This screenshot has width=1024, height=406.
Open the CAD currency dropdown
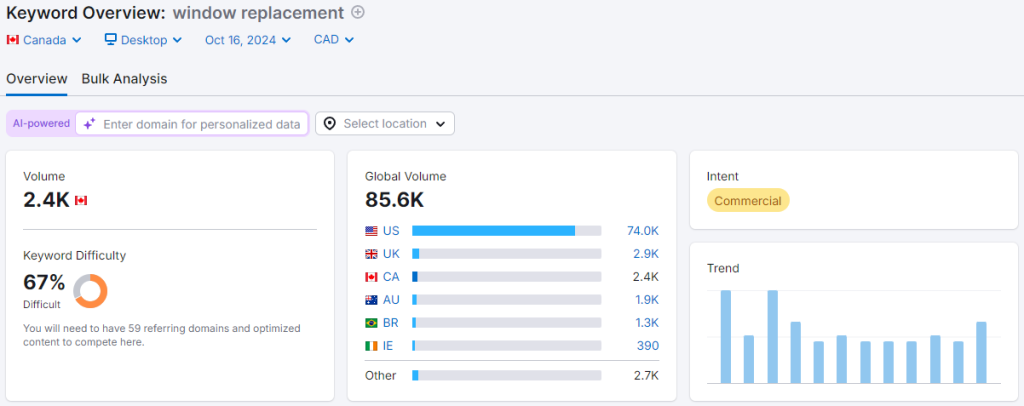tap(334, 40)
